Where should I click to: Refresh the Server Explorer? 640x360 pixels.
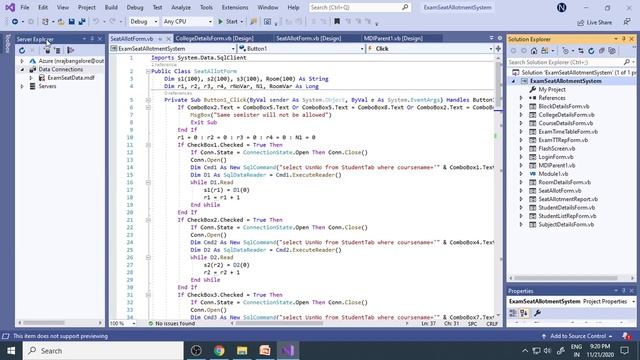pyautogui.click(x=22, y=50)
